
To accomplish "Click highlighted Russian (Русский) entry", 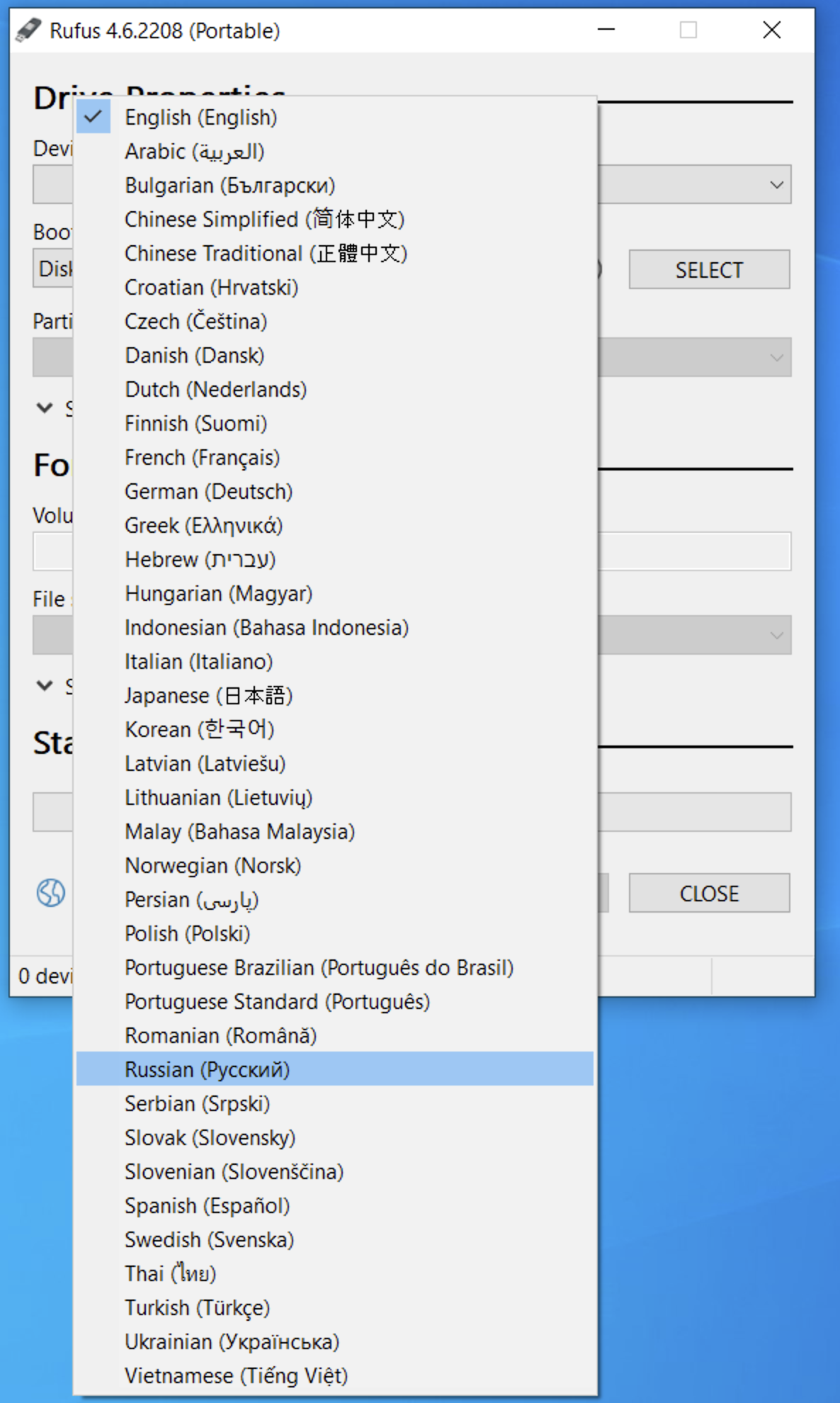I will tap(335, 1070).
